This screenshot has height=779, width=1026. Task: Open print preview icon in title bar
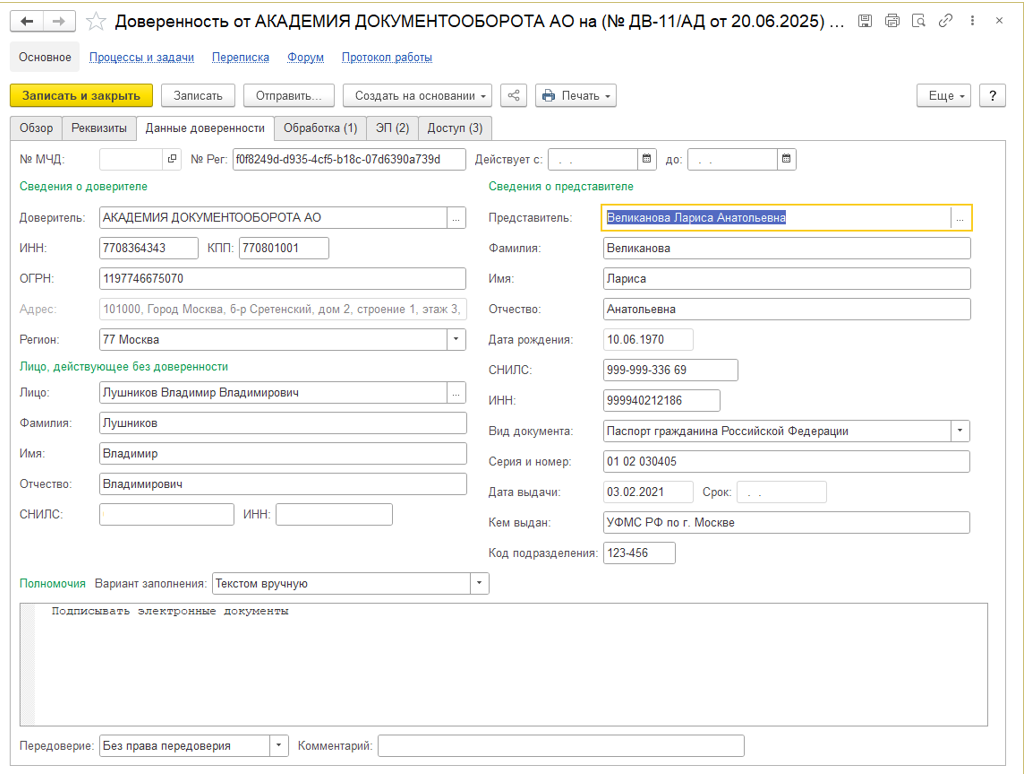[919, 21]
